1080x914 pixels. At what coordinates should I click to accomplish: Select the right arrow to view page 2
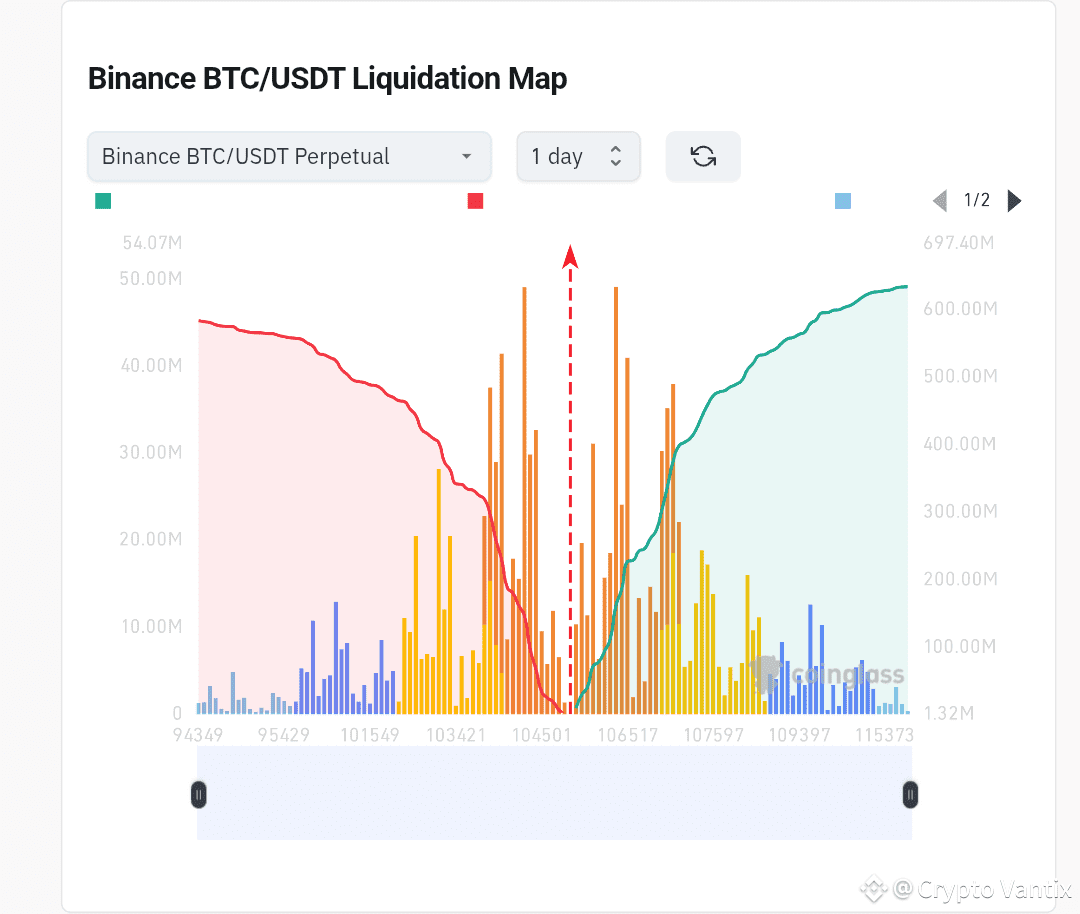click(x=1014, y=200)
